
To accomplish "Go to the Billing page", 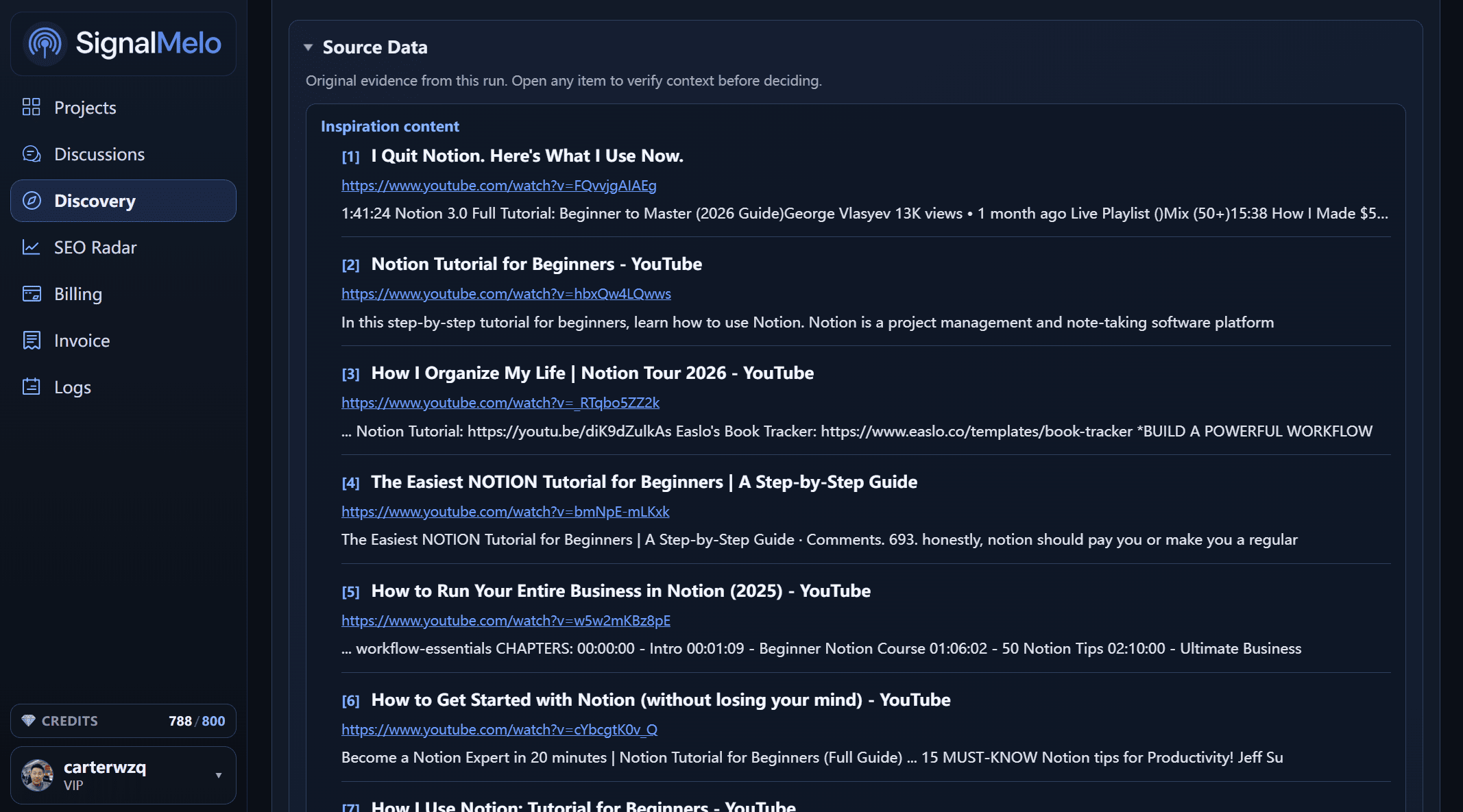I will (78, 294).
